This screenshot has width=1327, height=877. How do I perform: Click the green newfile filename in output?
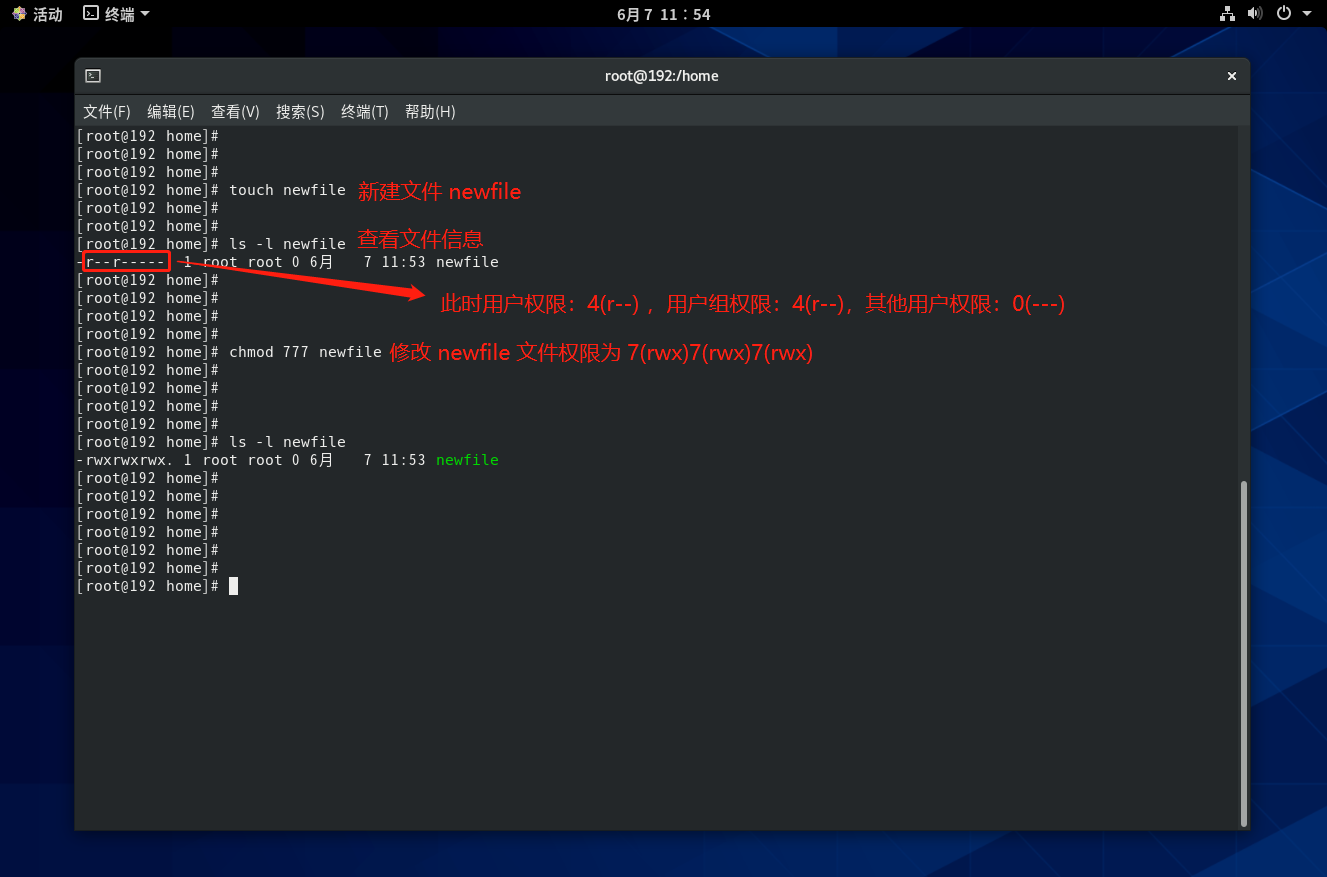(467, 460)
